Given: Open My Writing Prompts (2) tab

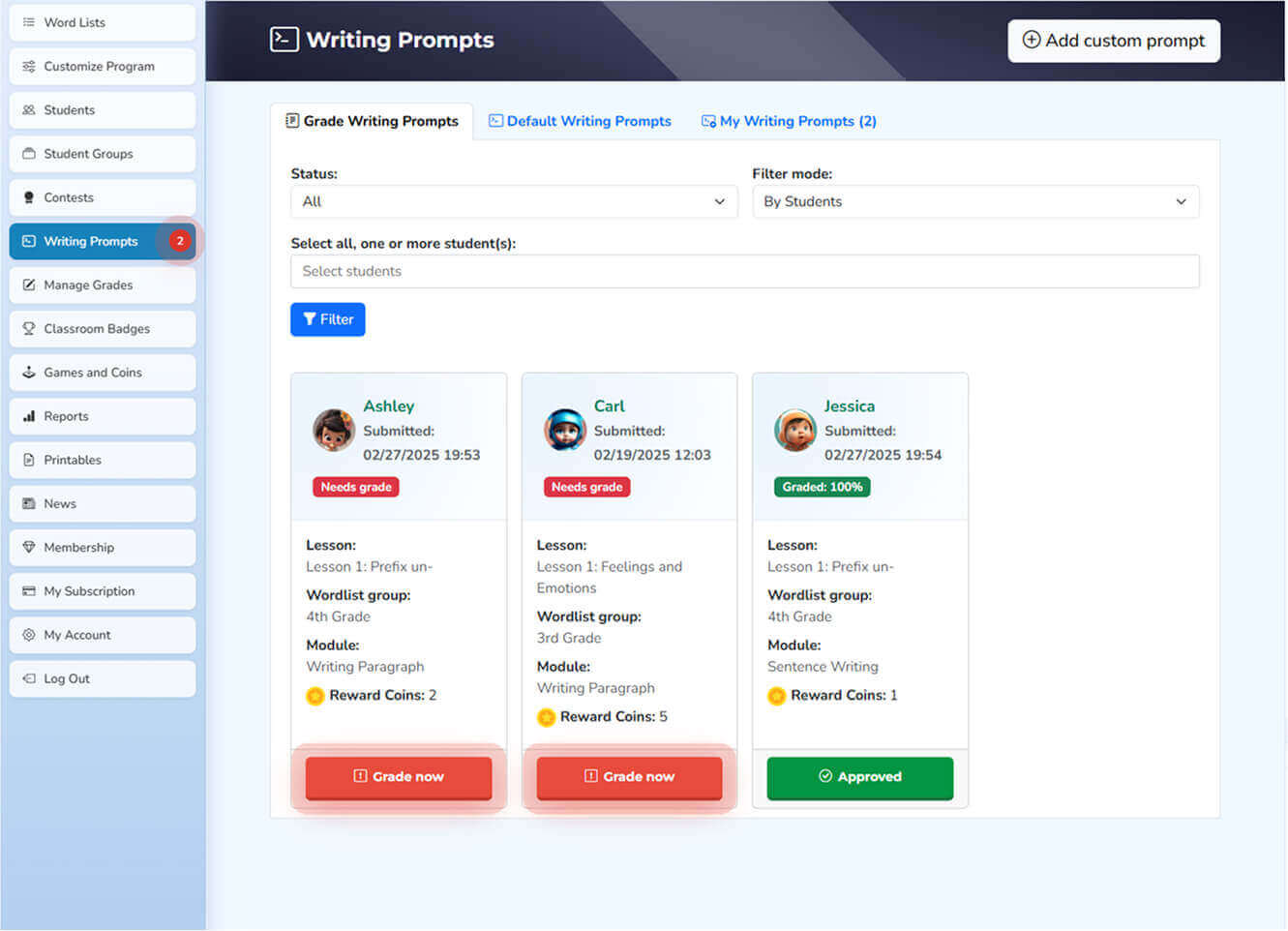Looking at the screenshot, I should pyautogui.click(x=789, y=121).
